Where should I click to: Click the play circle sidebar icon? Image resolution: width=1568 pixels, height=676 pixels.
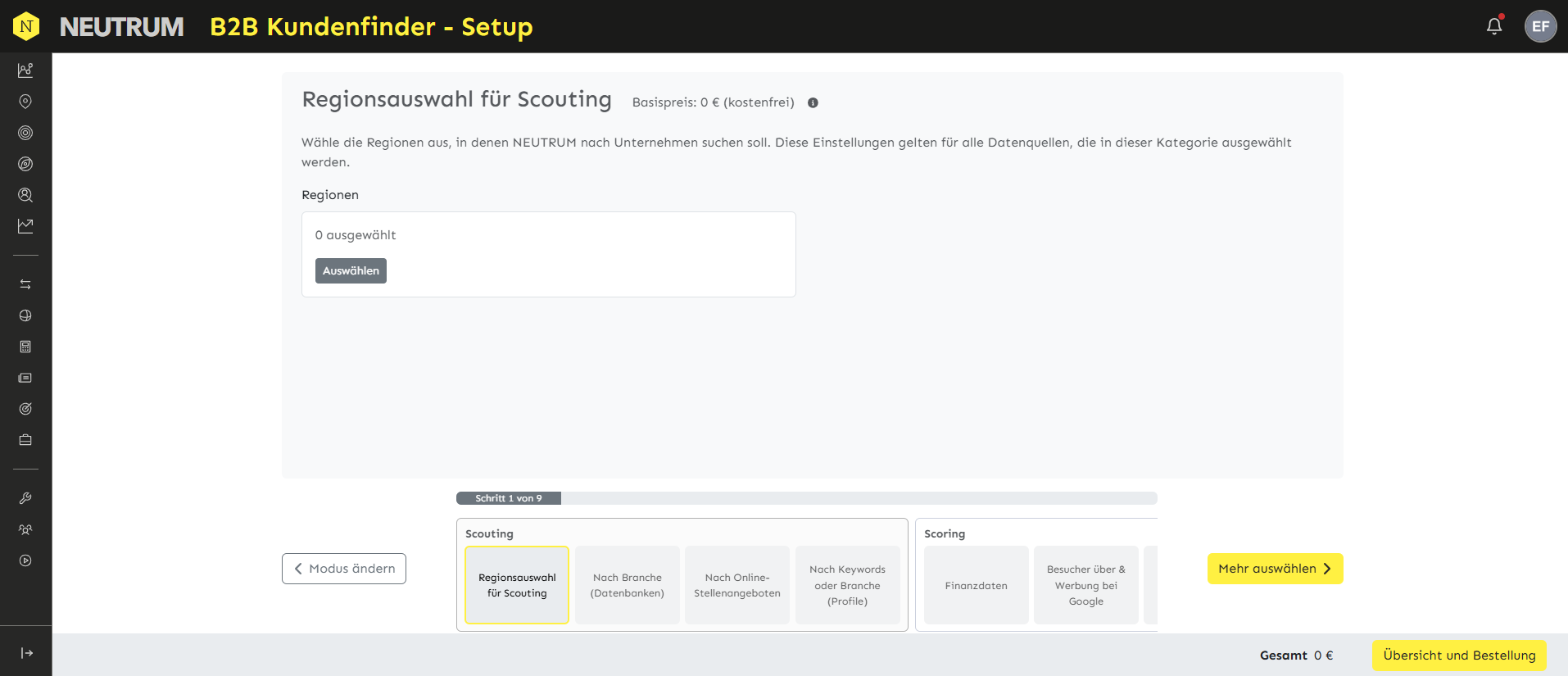pos(25,560)
